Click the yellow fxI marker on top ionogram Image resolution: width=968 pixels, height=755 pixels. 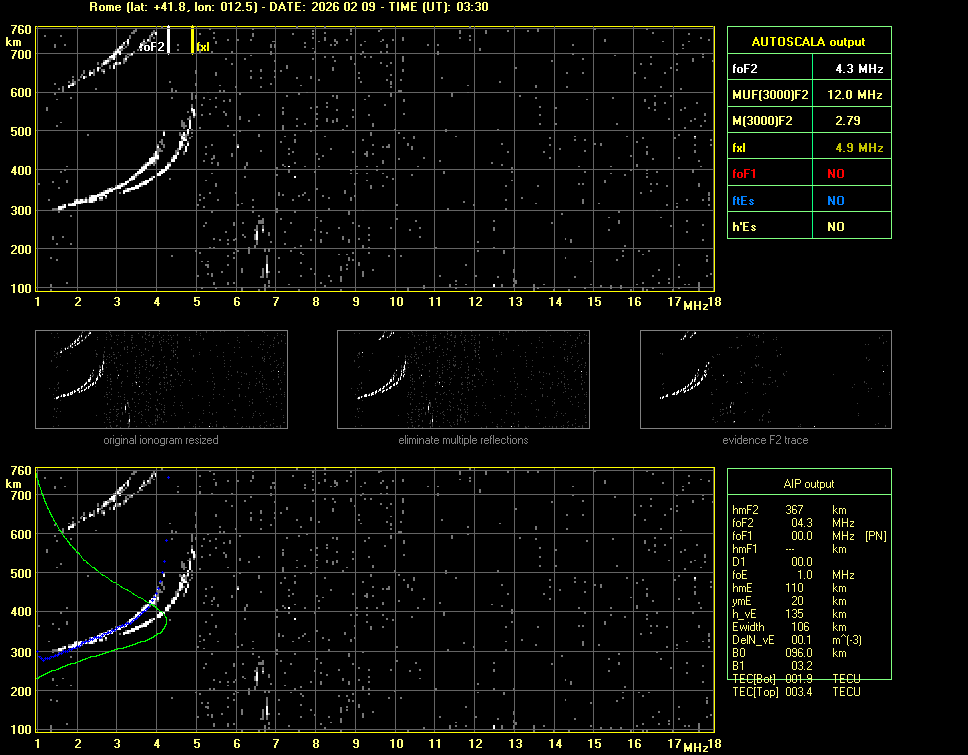coord(193,40)
